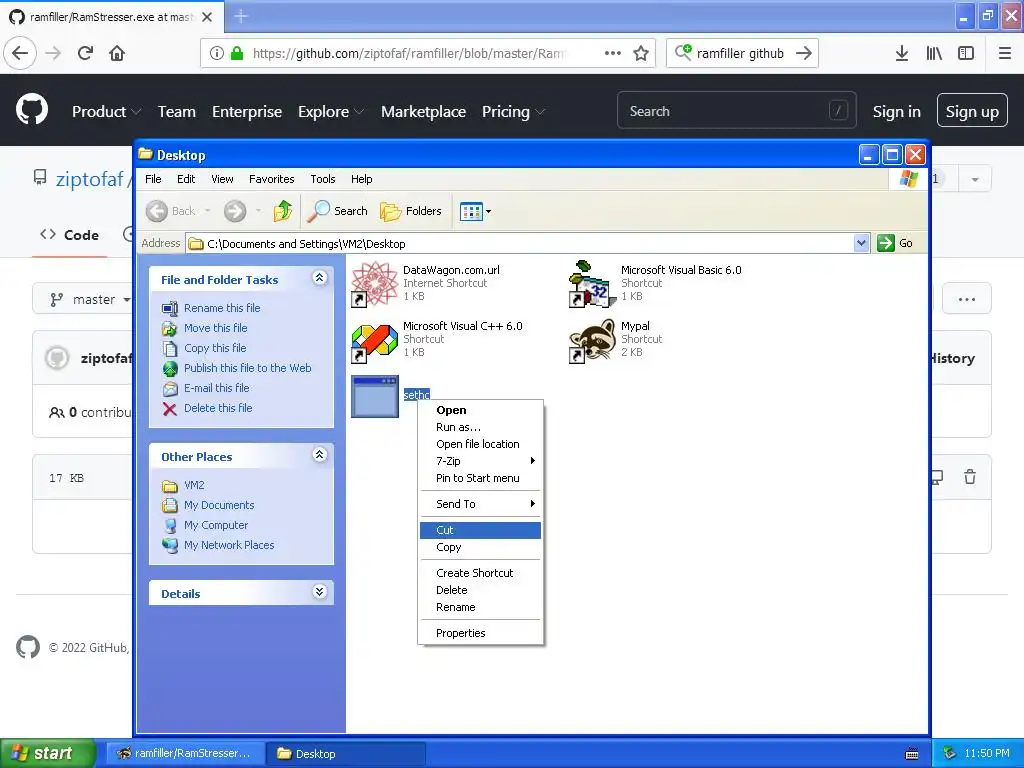The image size is (1024, 768).
Task: Click the disabled Back arrow in Explorer
Action: point(157,211)
